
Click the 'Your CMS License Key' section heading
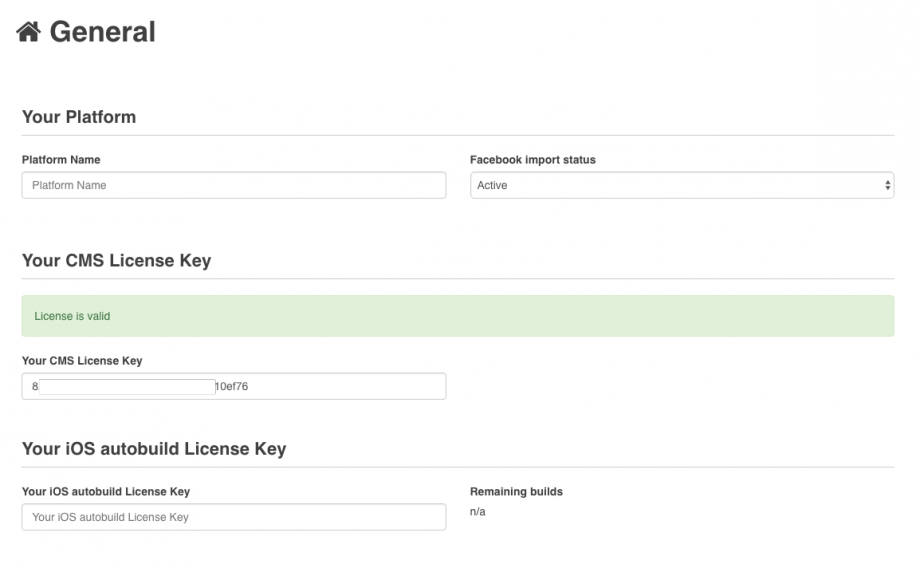pyautogui.click(x=116, y=261)
